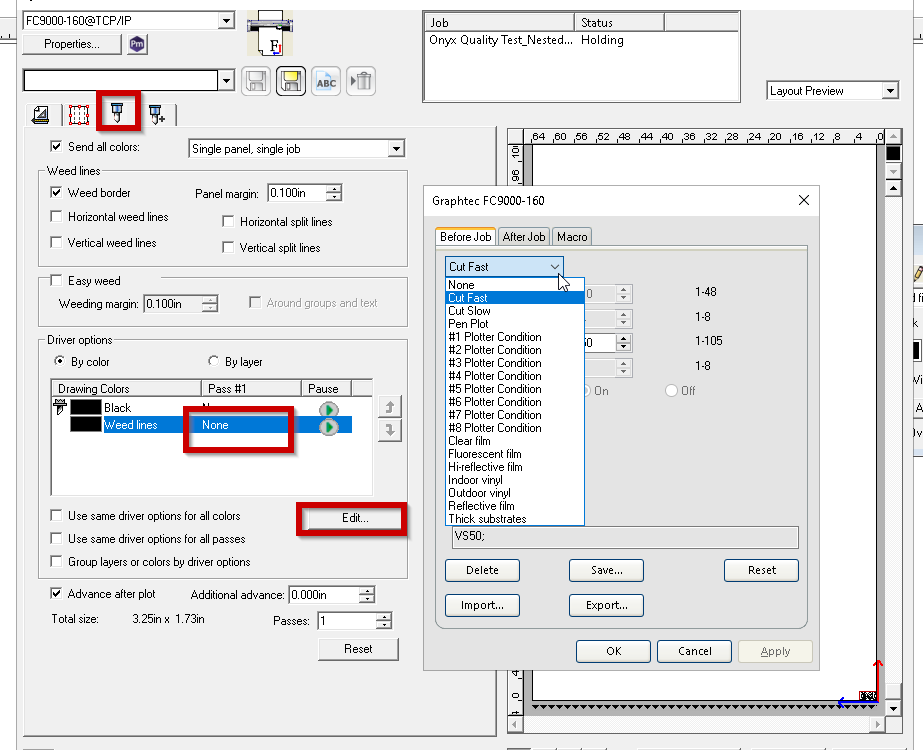Select the Onyx Quality Test_Nested job row
The height and width of the screenshot is (750, 923).
tap(581, 40)
